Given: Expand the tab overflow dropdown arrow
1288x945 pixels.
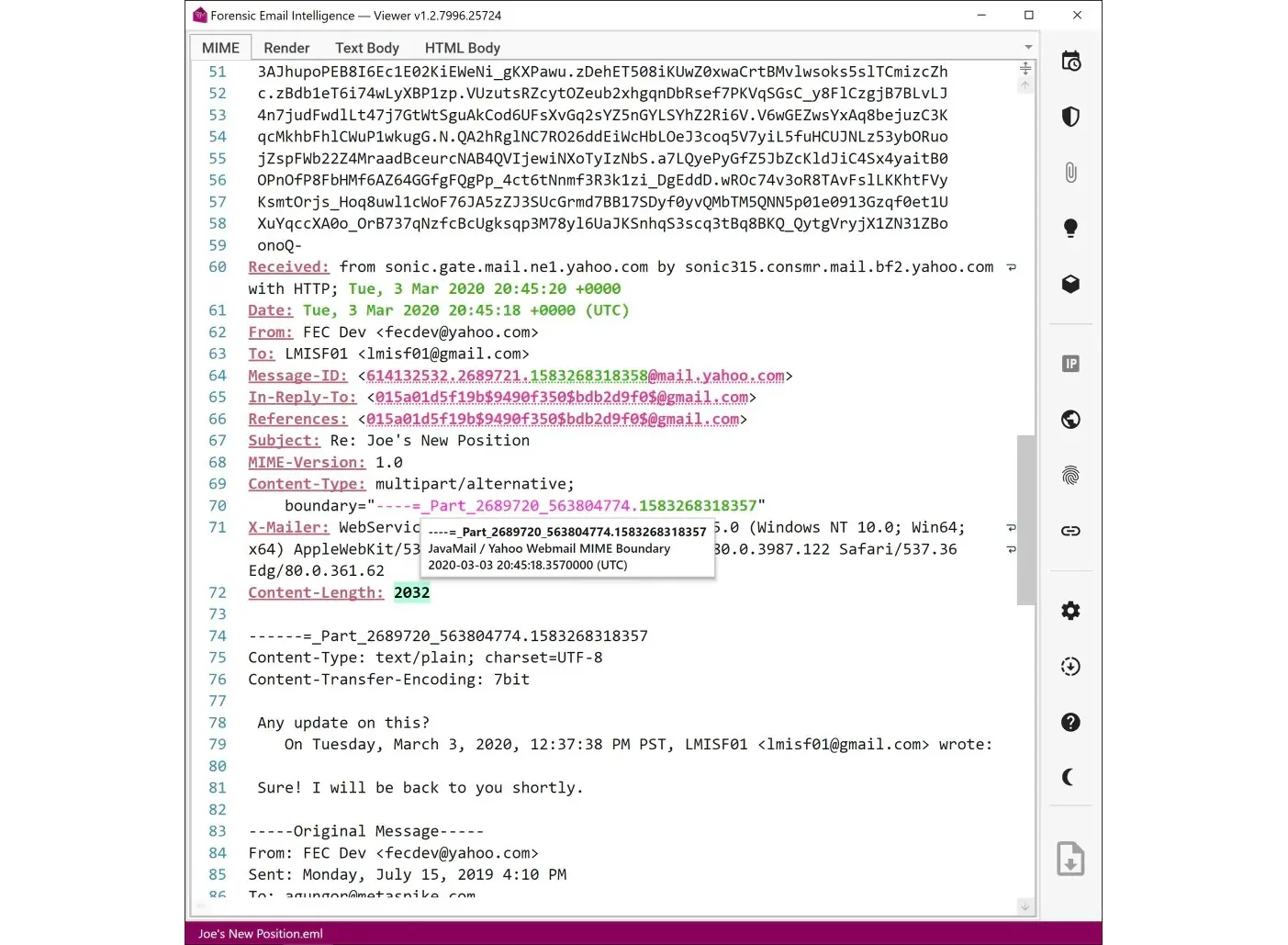Looking at the screenshot, I should click(1028, 47).
